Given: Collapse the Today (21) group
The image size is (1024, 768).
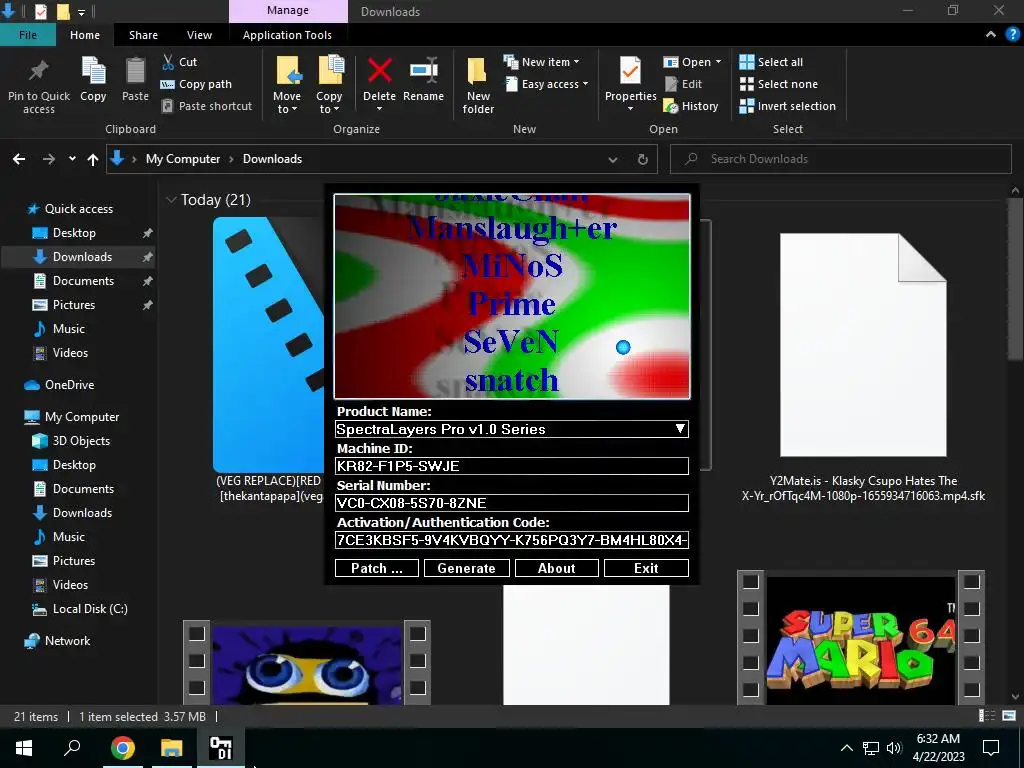Looking at the screenshot, I should (x=172, y=200).
